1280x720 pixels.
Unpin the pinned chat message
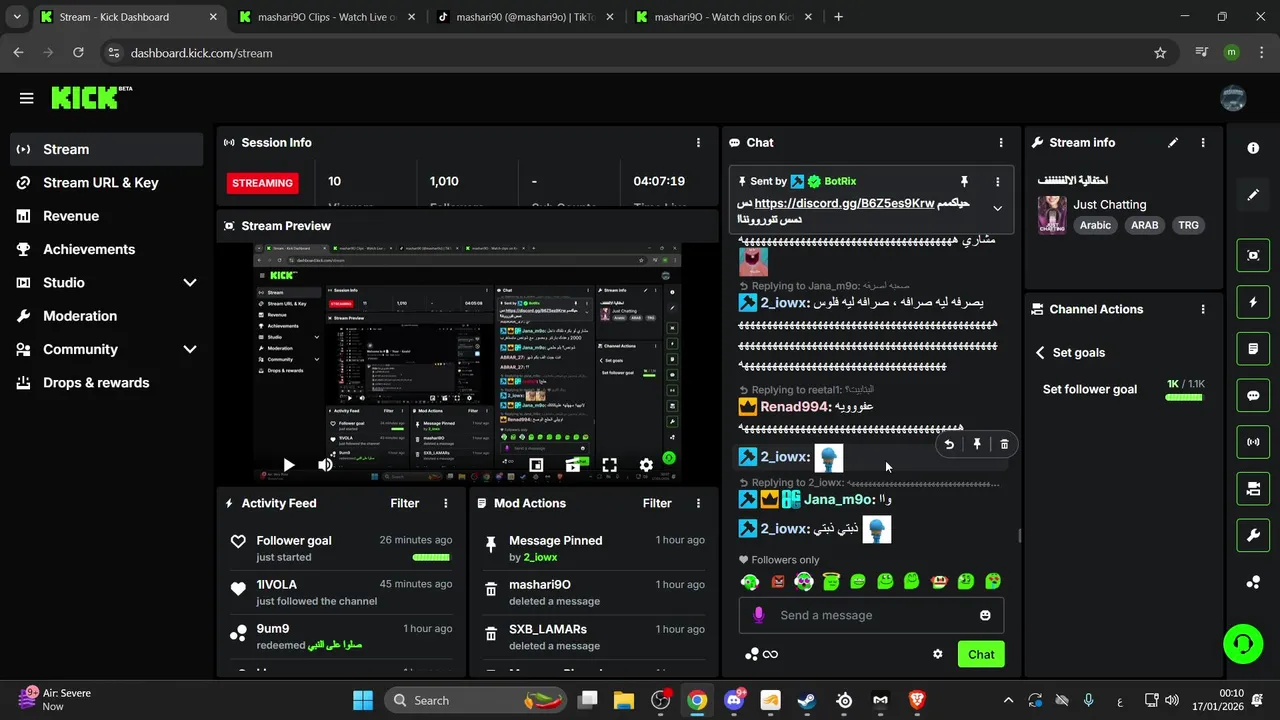point(964,181)
